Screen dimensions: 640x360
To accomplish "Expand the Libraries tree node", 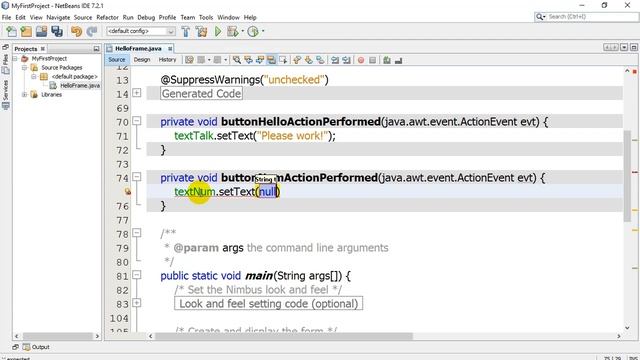I will pos(25,94).
